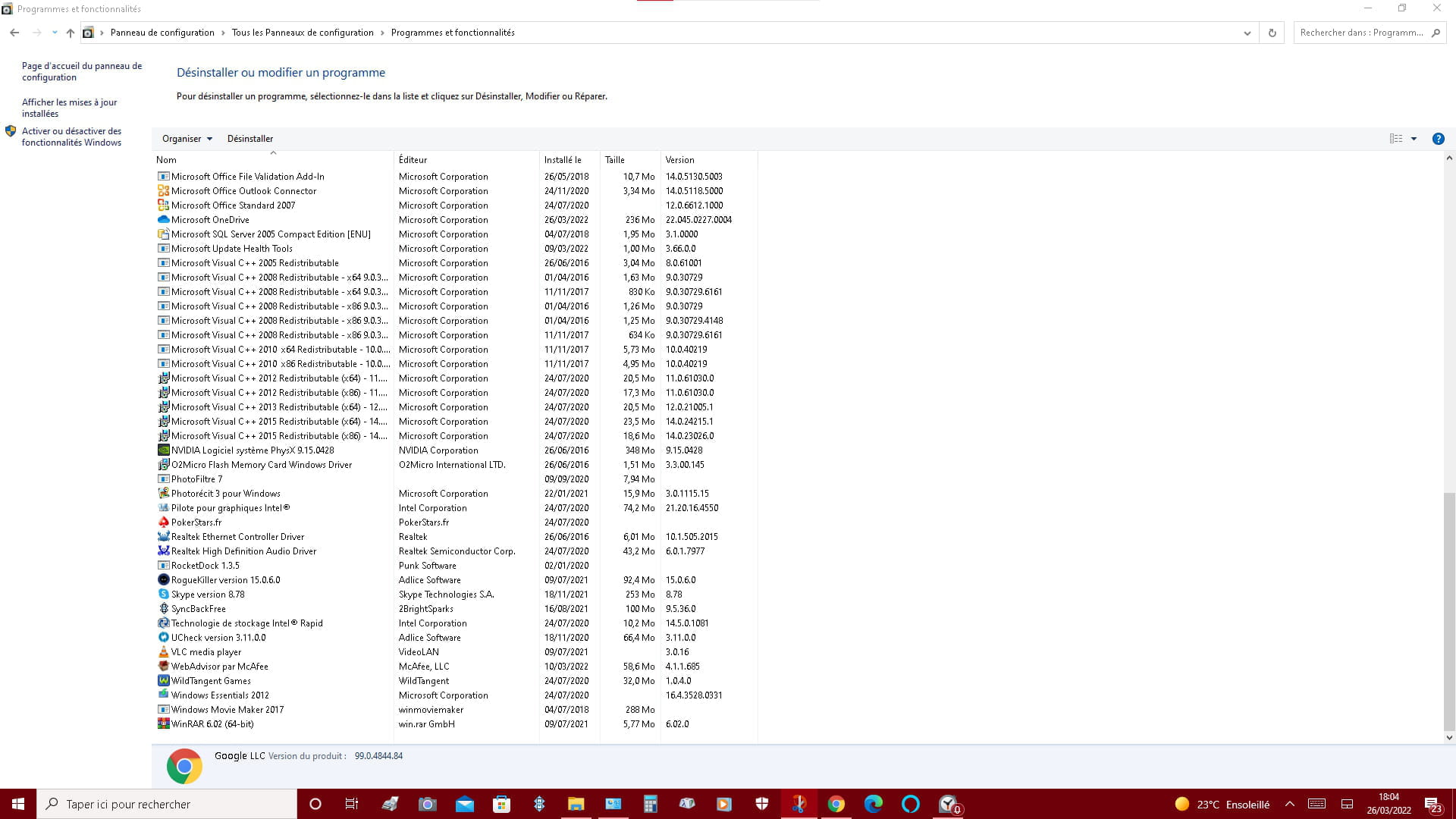1456x819 pixels.
Task: Select the Realtek Ethernet Controller Driver icon
Action: [163, 537]
